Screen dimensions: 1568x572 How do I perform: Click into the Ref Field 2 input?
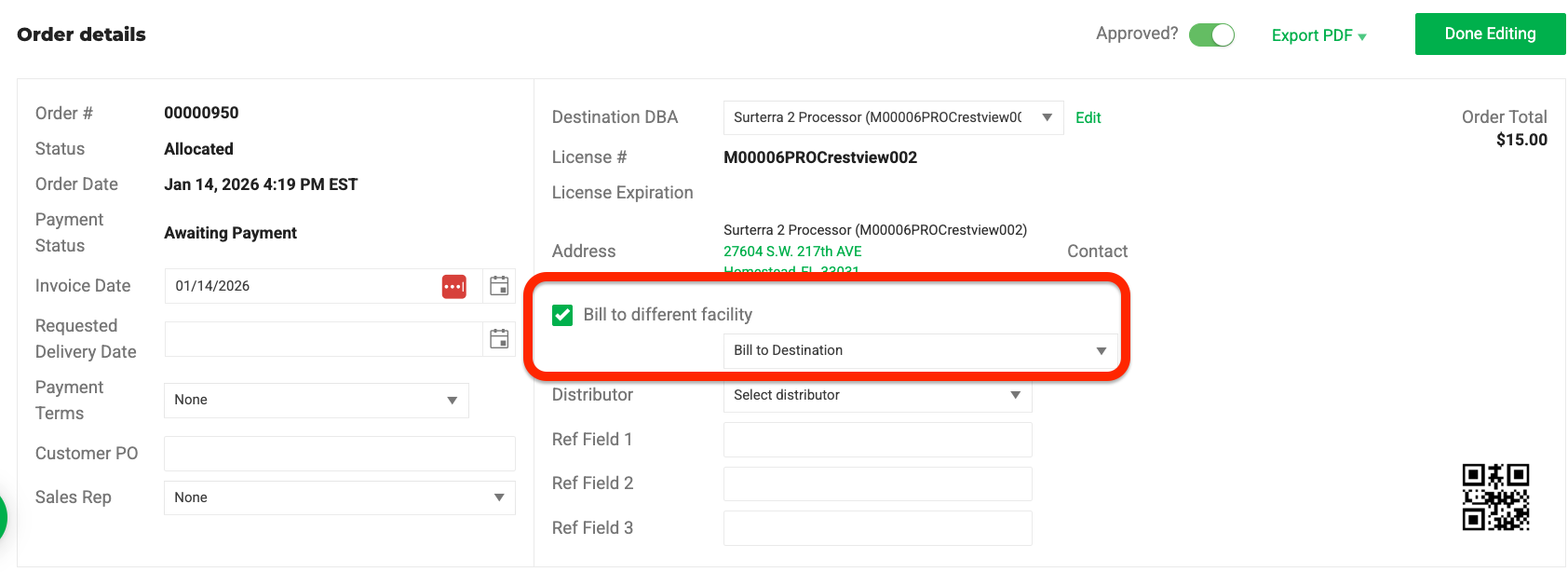tap(877, 483)
